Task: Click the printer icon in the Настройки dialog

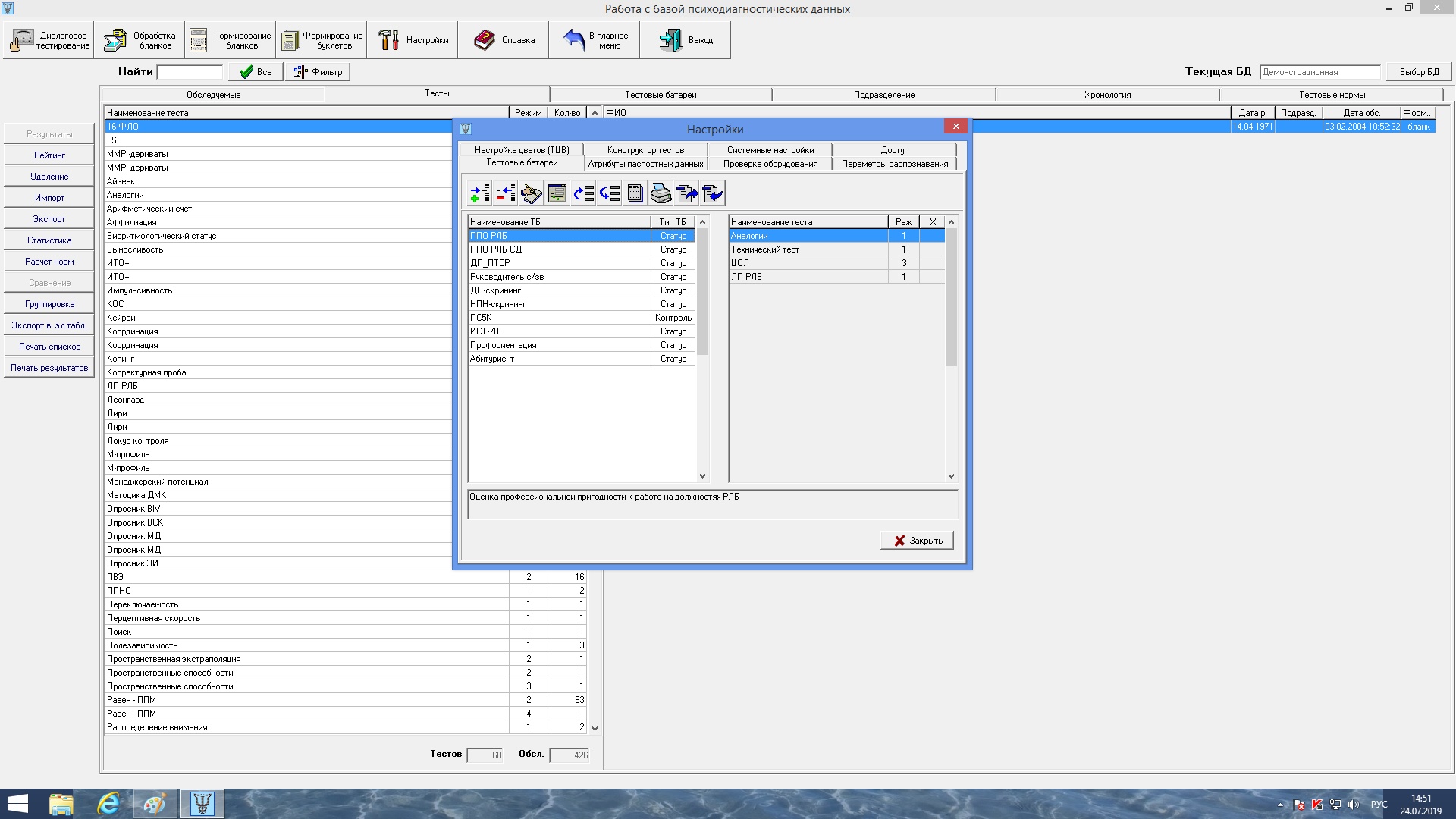Action: 661,194
